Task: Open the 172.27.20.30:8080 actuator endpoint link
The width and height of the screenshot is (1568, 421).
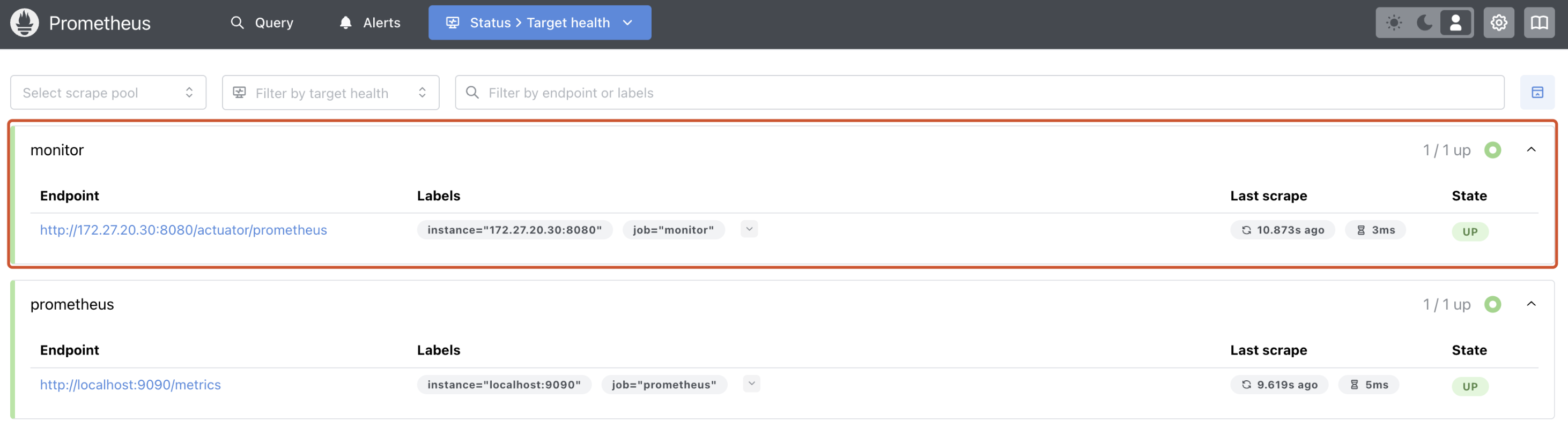Action: (x=183, y=230)
